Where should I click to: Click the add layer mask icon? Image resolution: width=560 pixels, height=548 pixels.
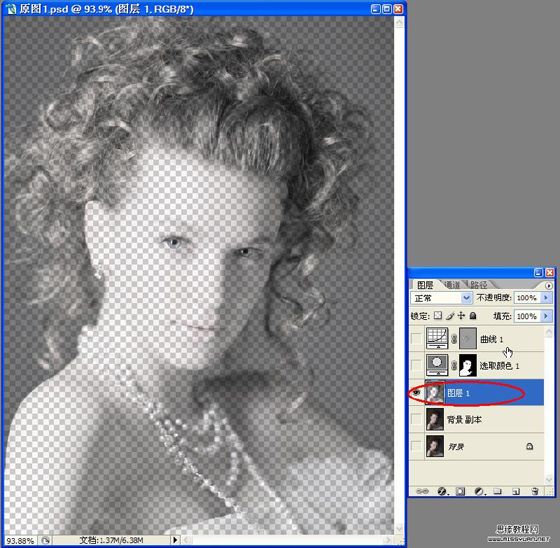[x=461, y=492]
